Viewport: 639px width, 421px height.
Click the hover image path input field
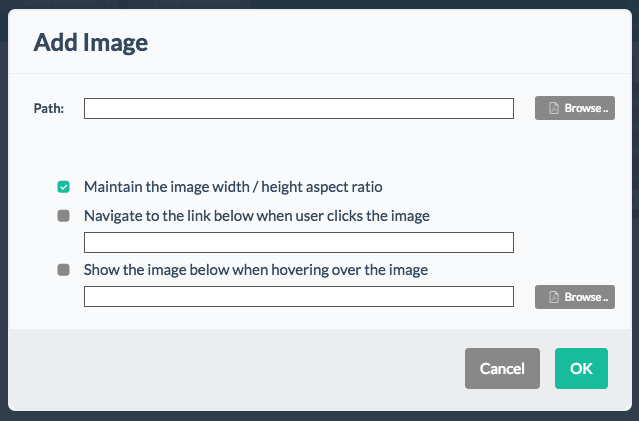coord(299,296)
